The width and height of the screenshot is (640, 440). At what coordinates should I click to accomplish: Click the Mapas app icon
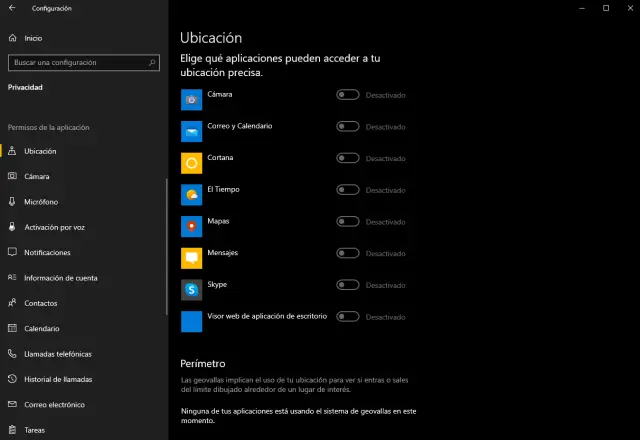(x=191, y=226)
